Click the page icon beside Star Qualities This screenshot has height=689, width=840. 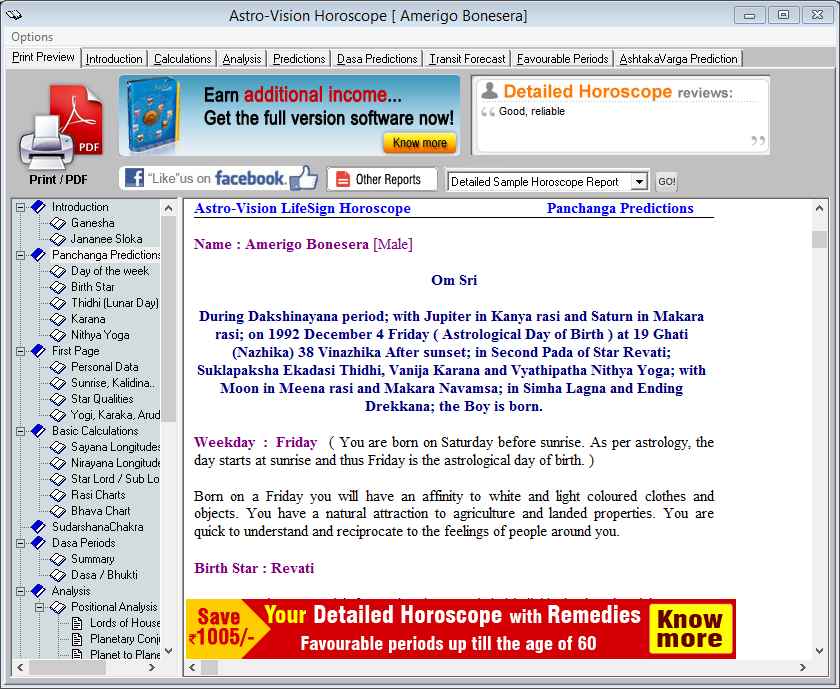pos(58,399)
